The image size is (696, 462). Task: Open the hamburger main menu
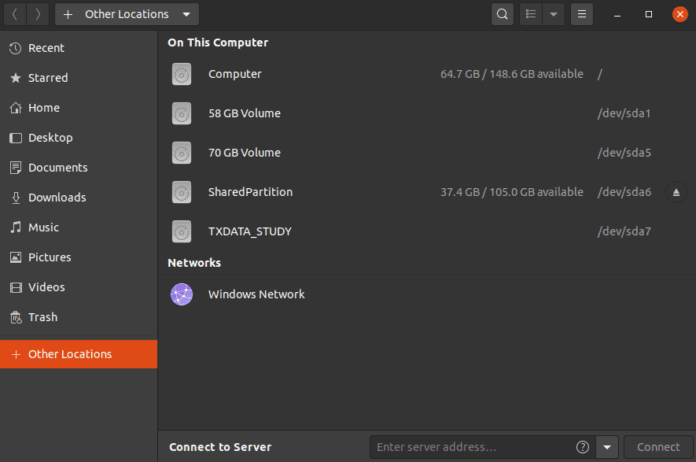click(x=581, y=14)
